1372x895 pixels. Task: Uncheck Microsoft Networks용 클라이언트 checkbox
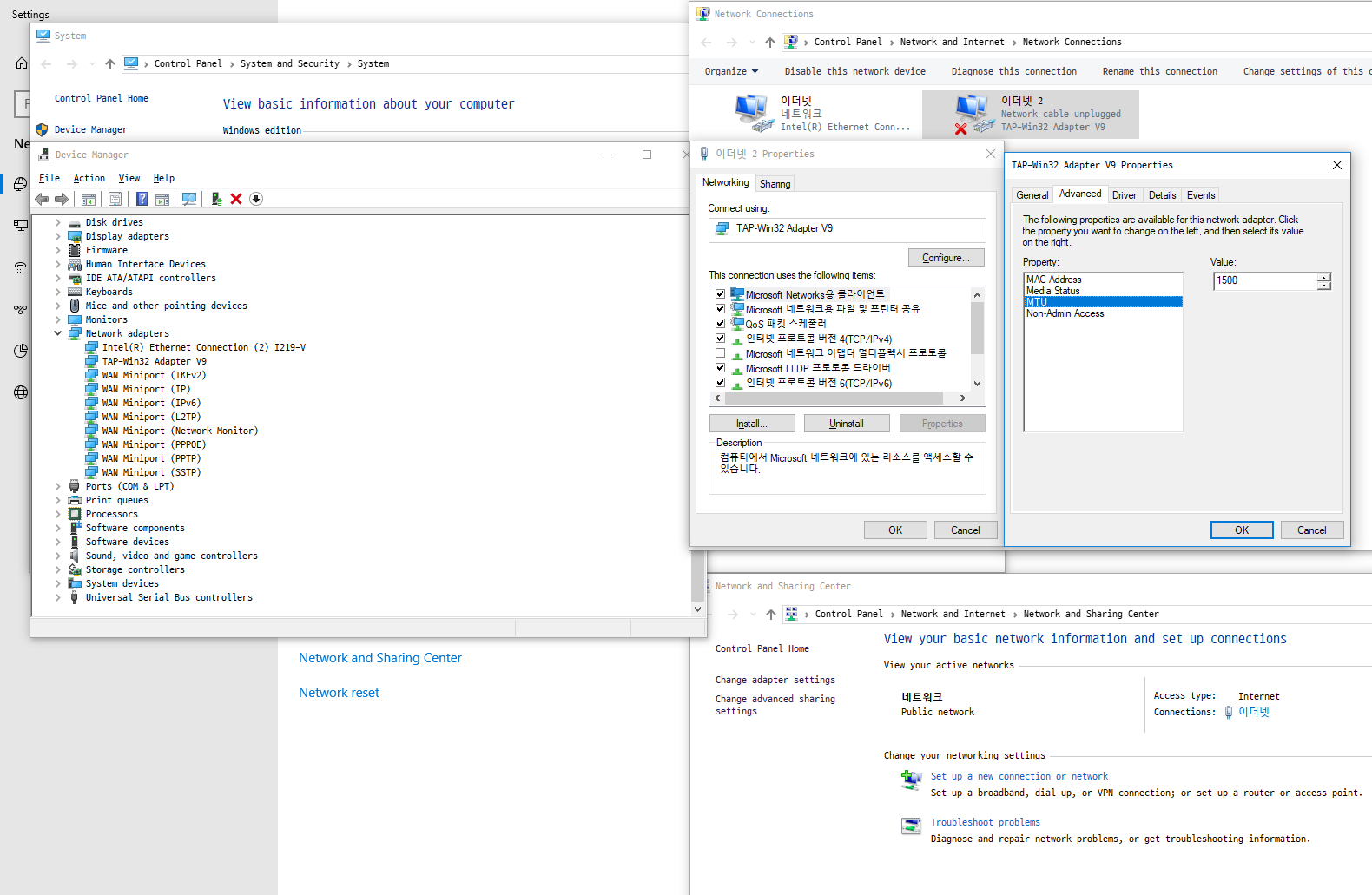point(720,294)
